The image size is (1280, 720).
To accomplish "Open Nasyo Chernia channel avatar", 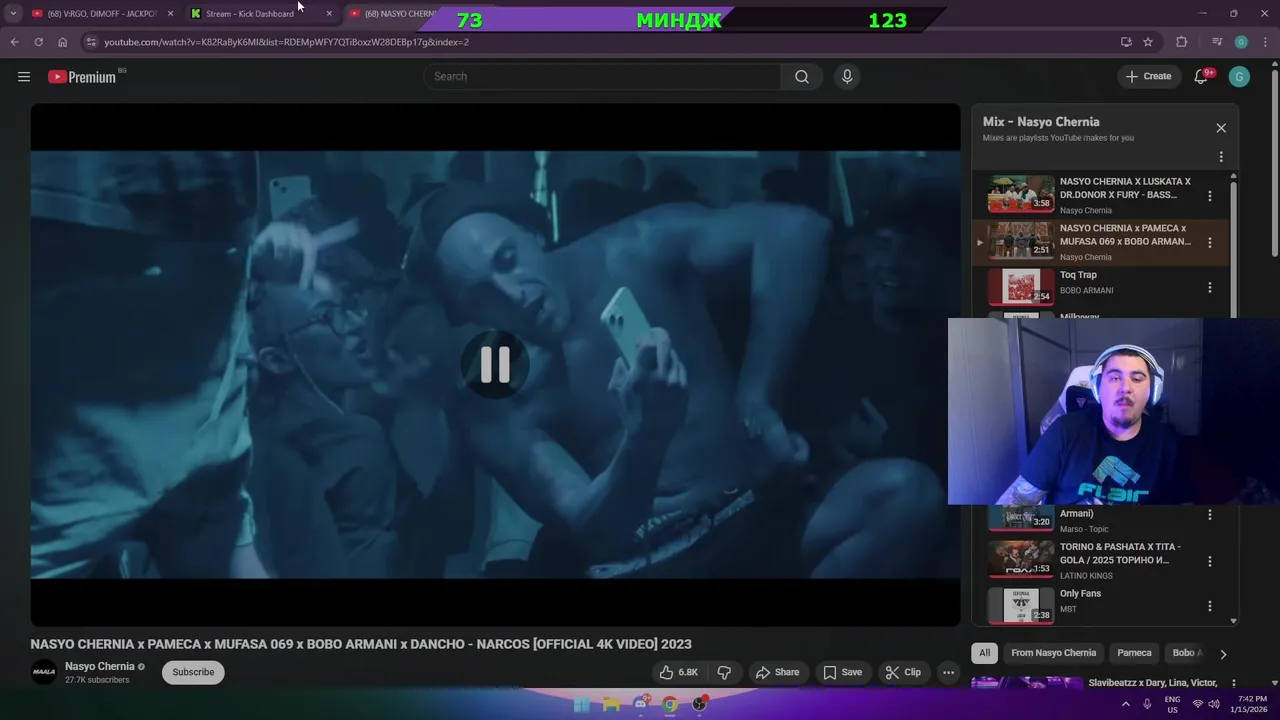I will [44, 672].
